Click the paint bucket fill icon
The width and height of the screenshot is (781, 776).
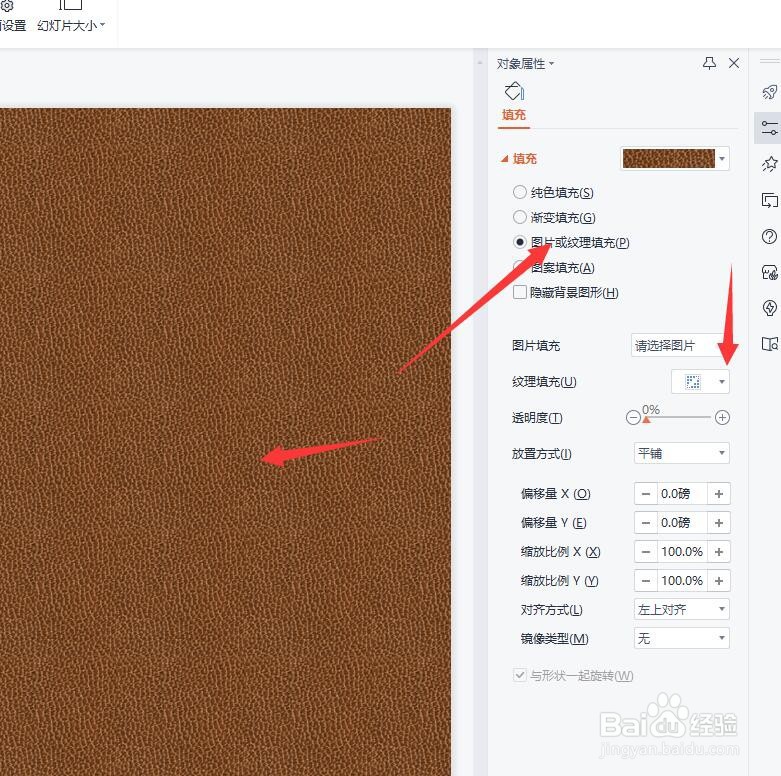click(x=514, y=91)
